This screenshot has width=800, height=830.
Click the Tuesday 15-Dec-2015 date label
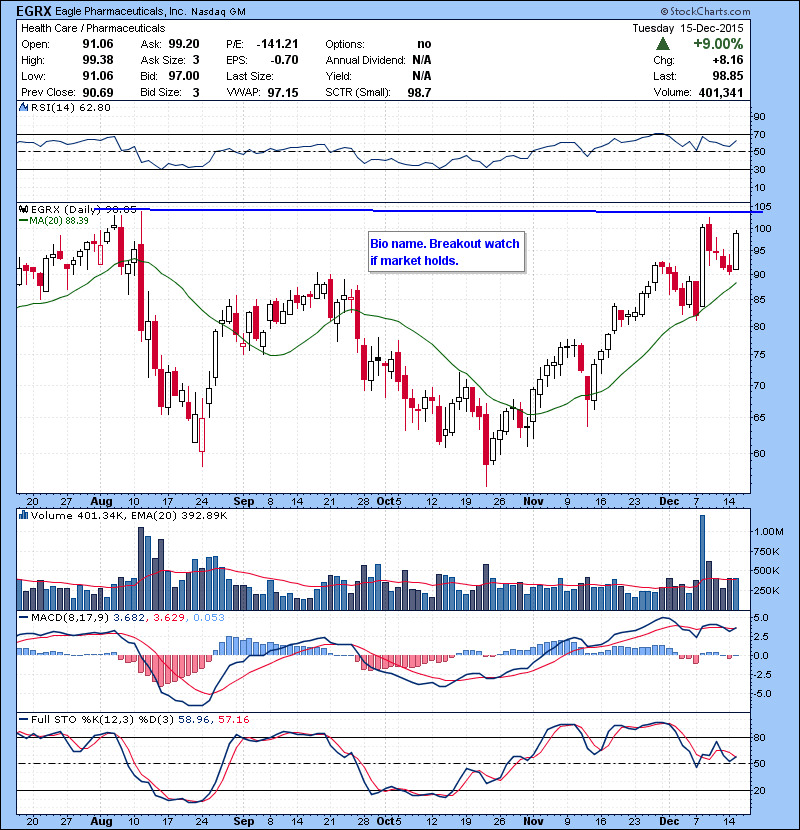click(688, 28)
